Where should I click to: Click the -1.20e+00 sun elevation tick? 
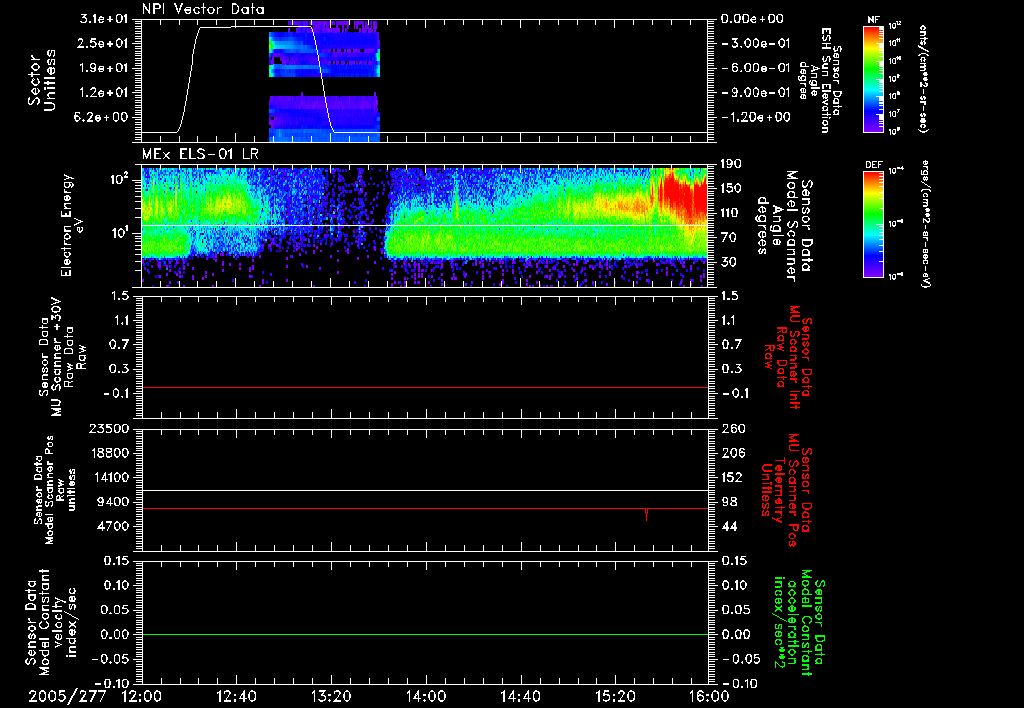point(754,117)
